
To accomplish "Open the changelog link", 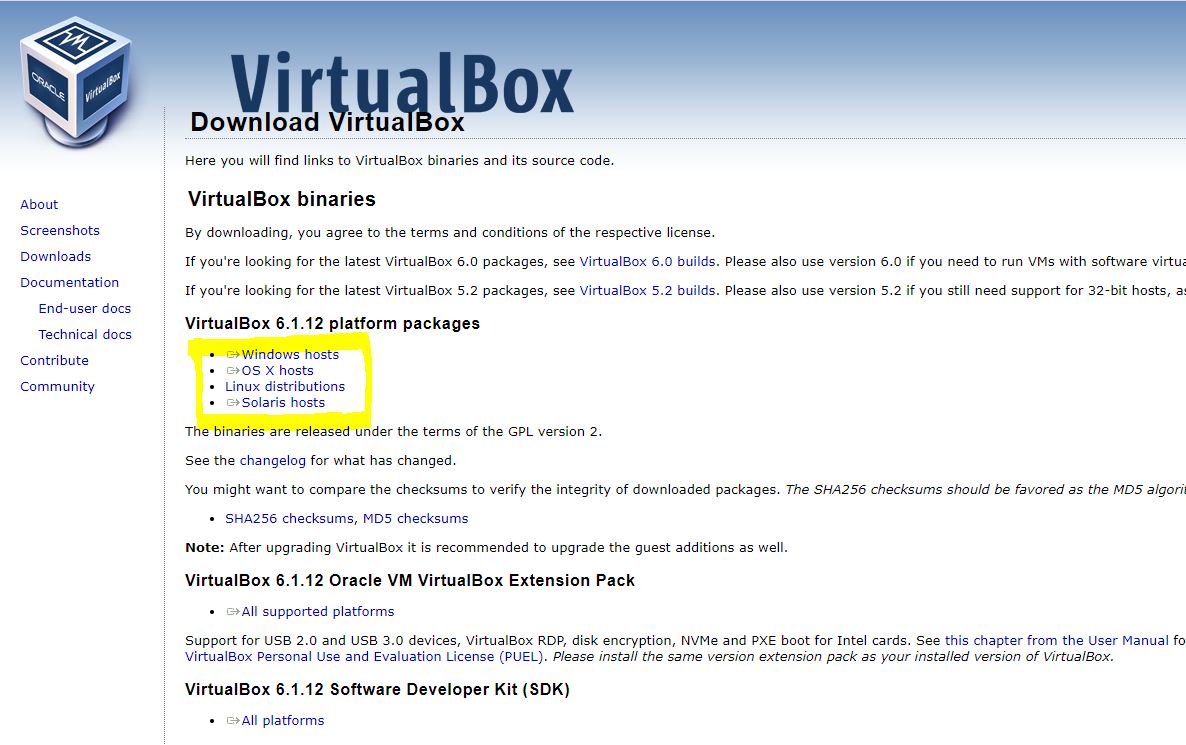I will [x=273, y=461].
